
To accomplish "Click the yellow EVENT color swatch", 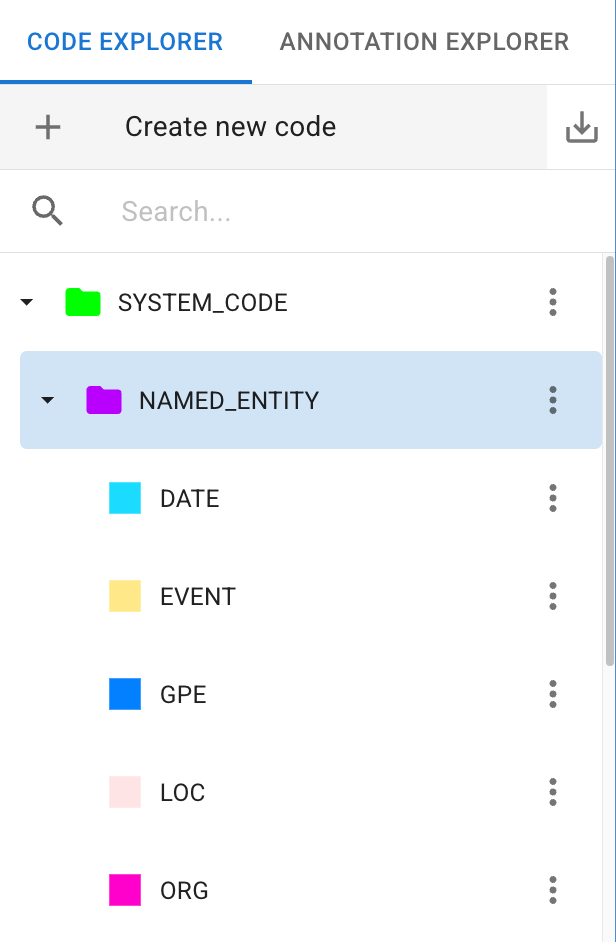I will click(x=125, y=596).
